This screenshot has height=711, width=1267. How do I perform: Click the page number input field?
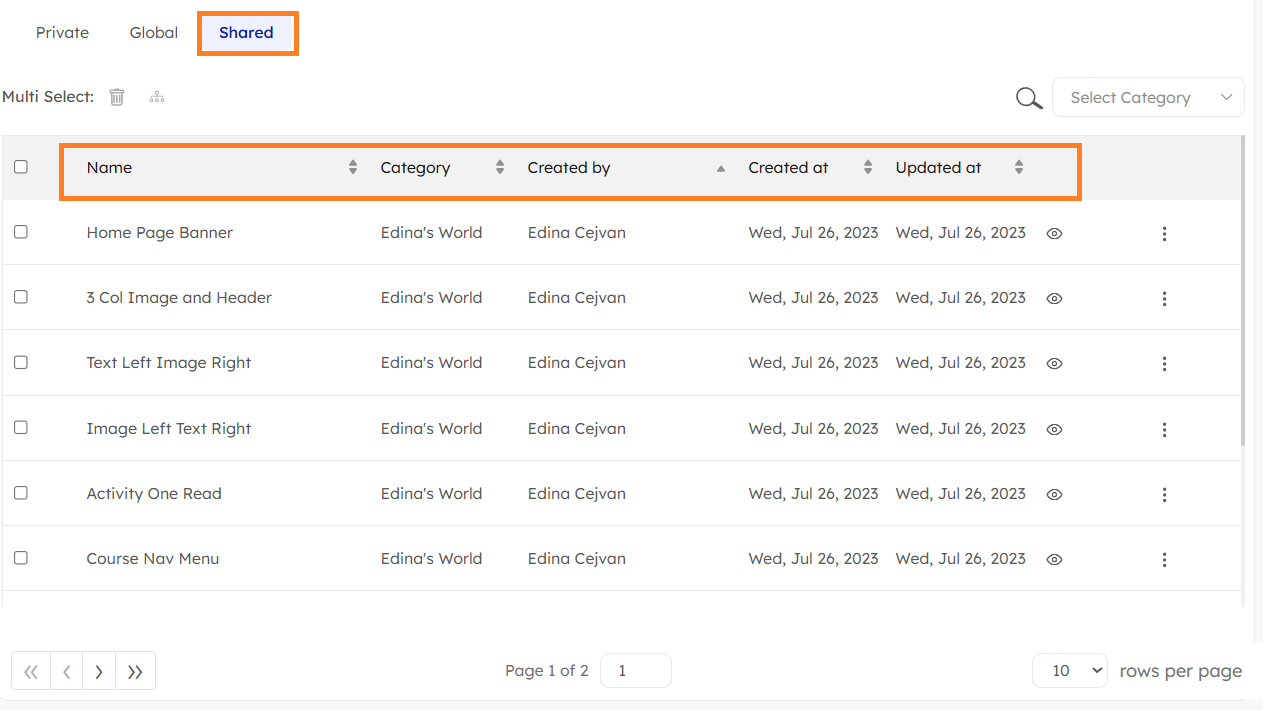pos(635,671)
